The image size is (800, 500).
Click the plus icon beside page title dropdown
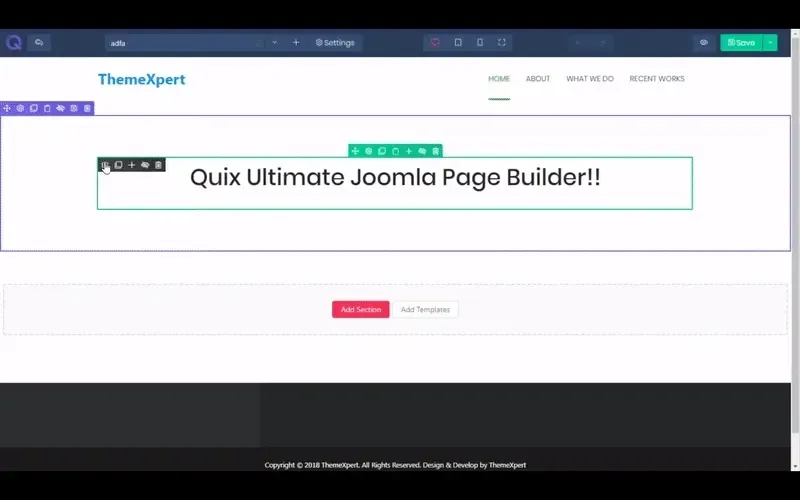click(296, 42)
